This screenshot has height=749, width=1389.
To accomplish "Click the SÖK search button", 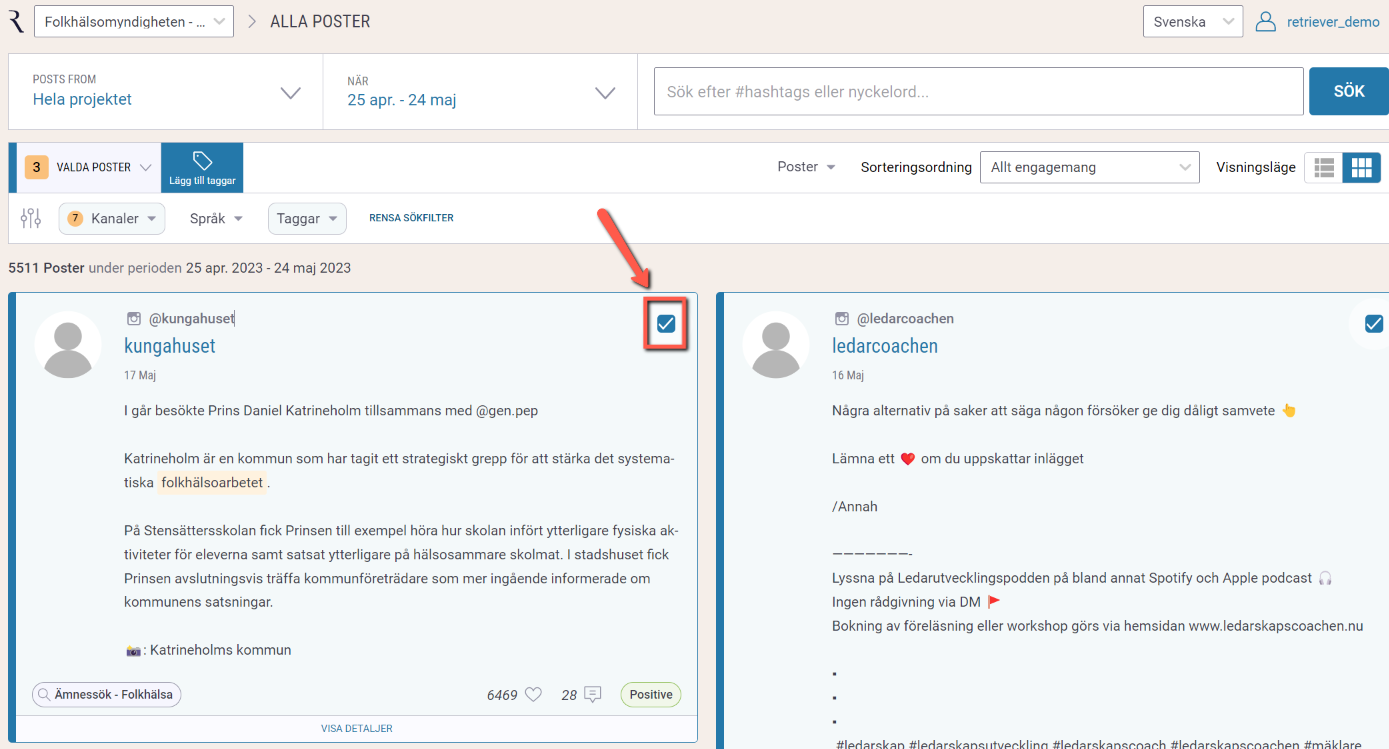I will (1349, 91).
